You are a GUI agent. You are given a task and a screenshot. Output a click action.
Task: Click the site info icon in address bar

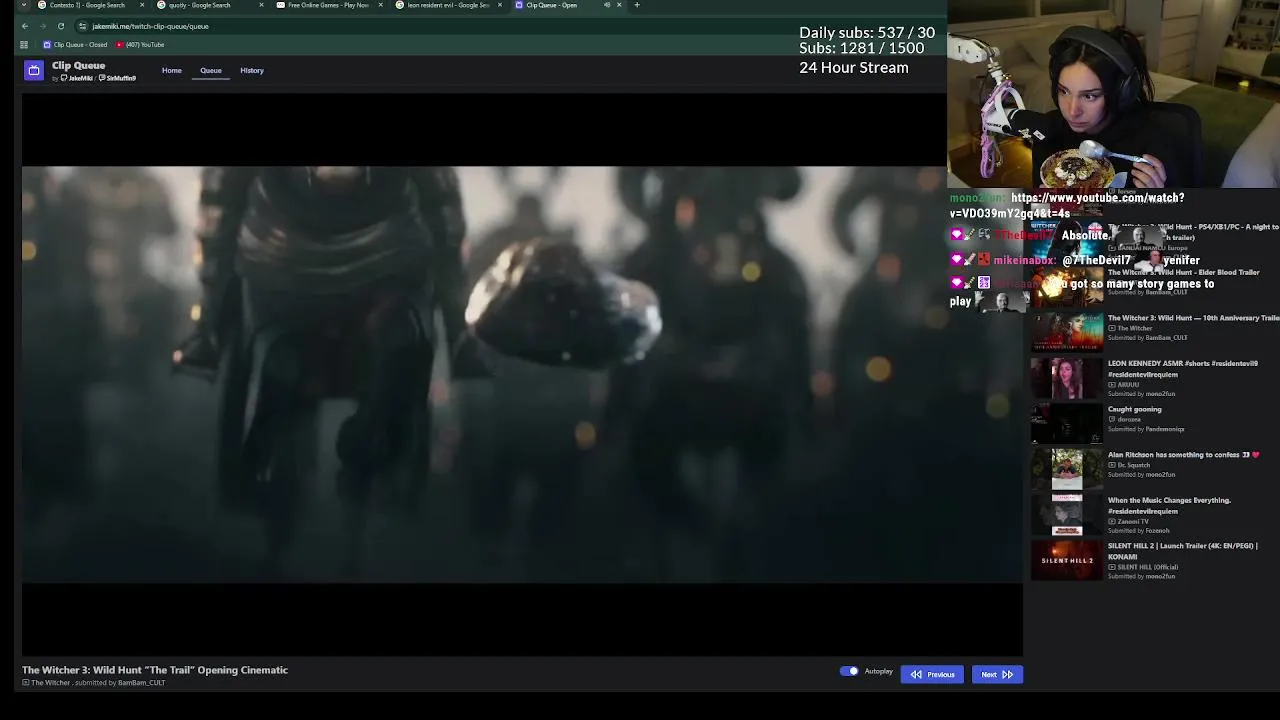point(83,26)
